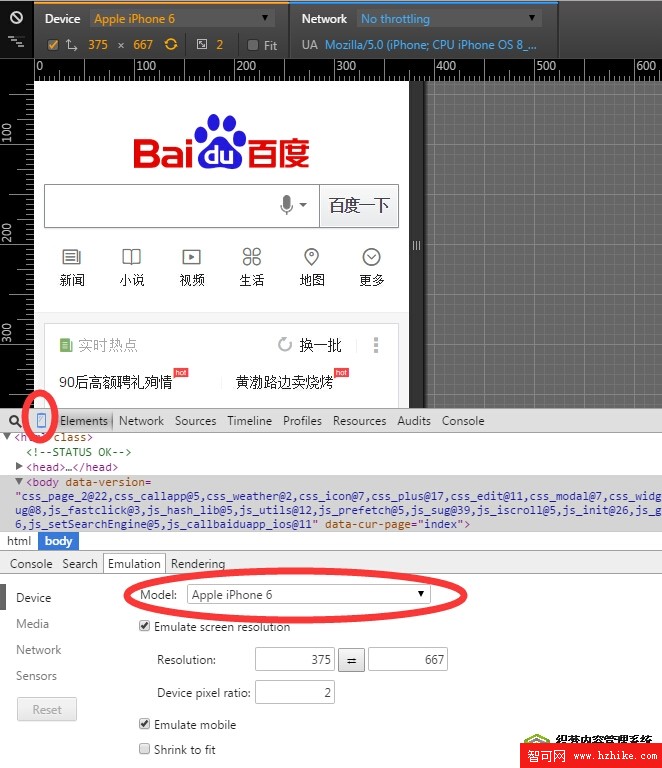Open the Sources panel tab
Image resolution: width=662 pixels, height=768 pixels.
coord(195,421)
